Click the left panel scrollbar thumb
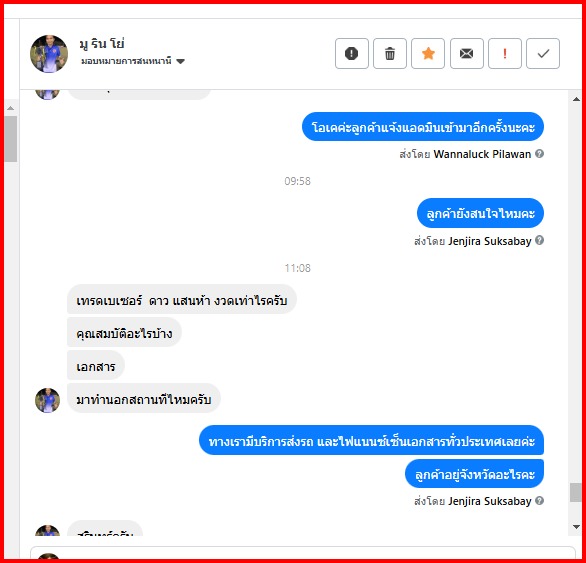The width and height of the screenshot is (586, 563). click(x=11, y=139)
